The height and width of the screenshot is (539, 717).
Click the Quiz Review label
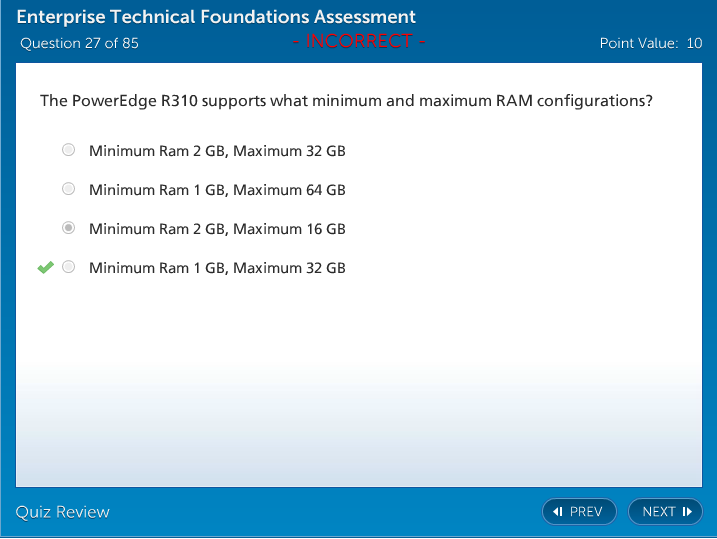tap(63, 512)
